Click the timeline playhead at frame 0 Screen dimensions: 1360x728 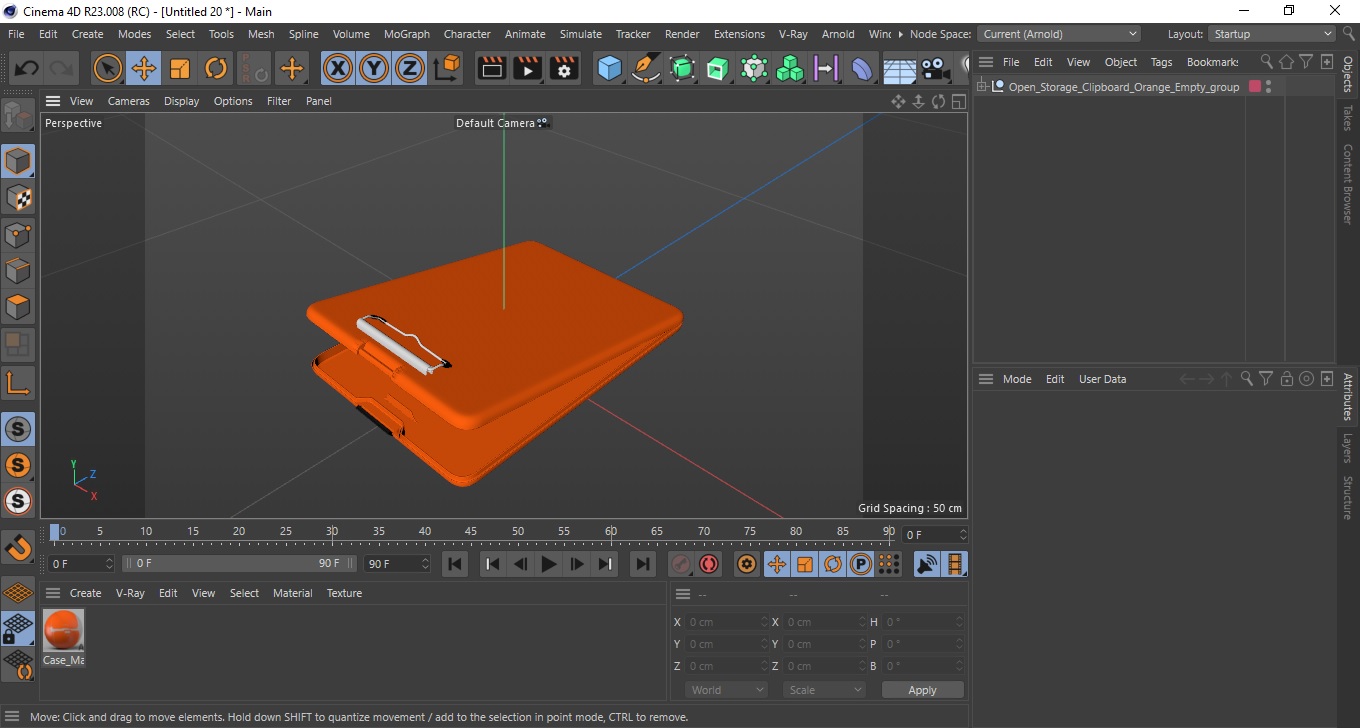click(55, 531)
